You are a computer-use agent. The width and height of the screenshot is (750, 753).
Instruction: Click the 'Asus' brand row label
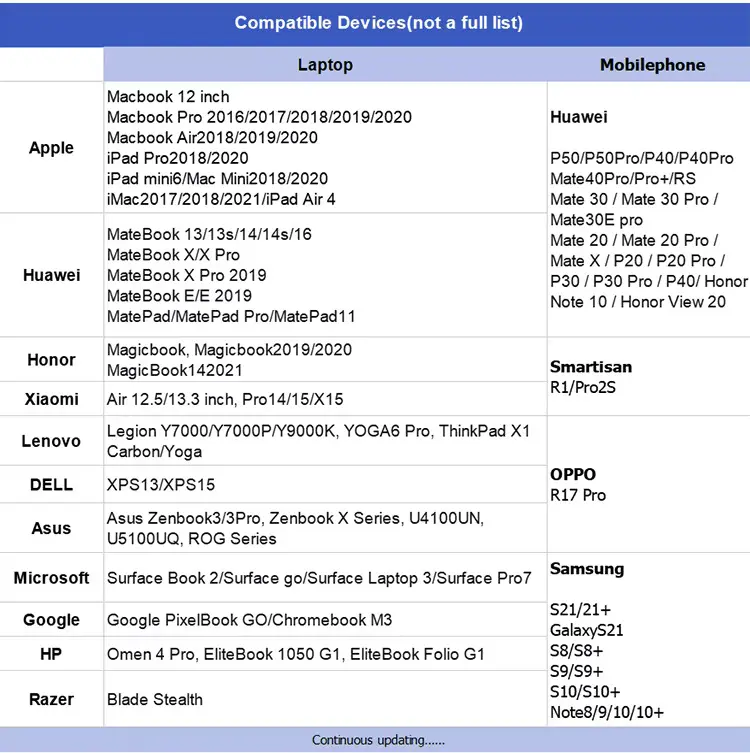click(51, 528)
